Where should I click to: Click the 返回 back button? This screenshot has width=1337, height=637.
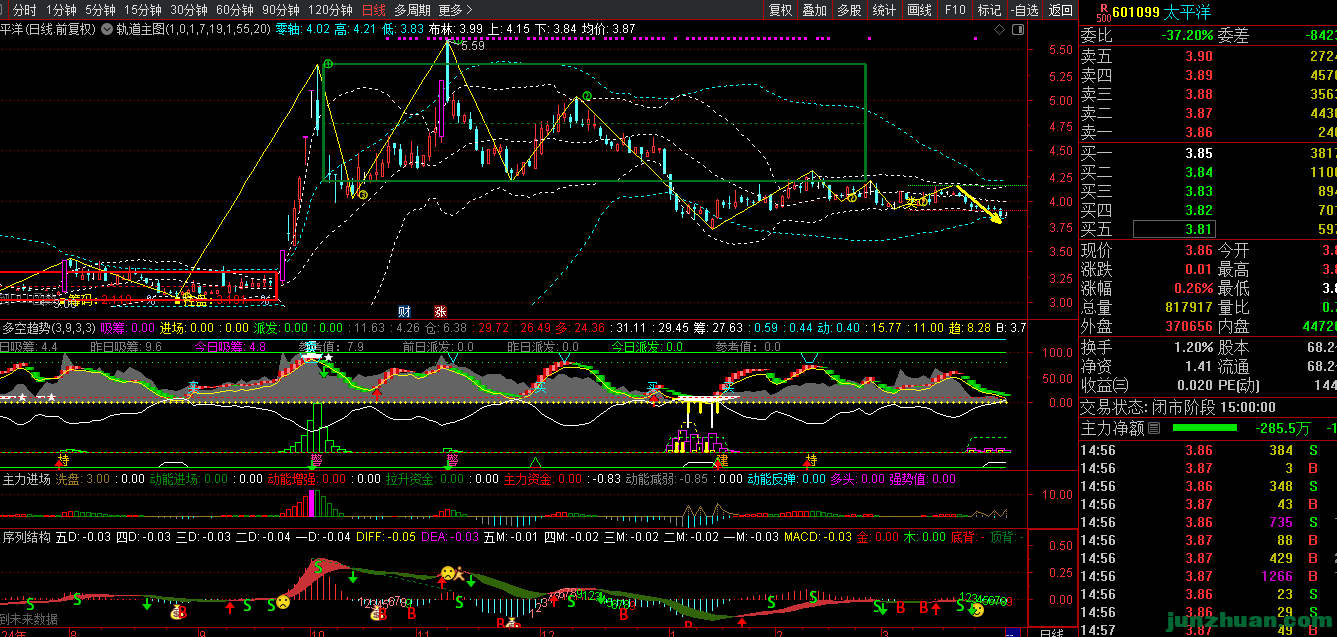pos(1060,10)
